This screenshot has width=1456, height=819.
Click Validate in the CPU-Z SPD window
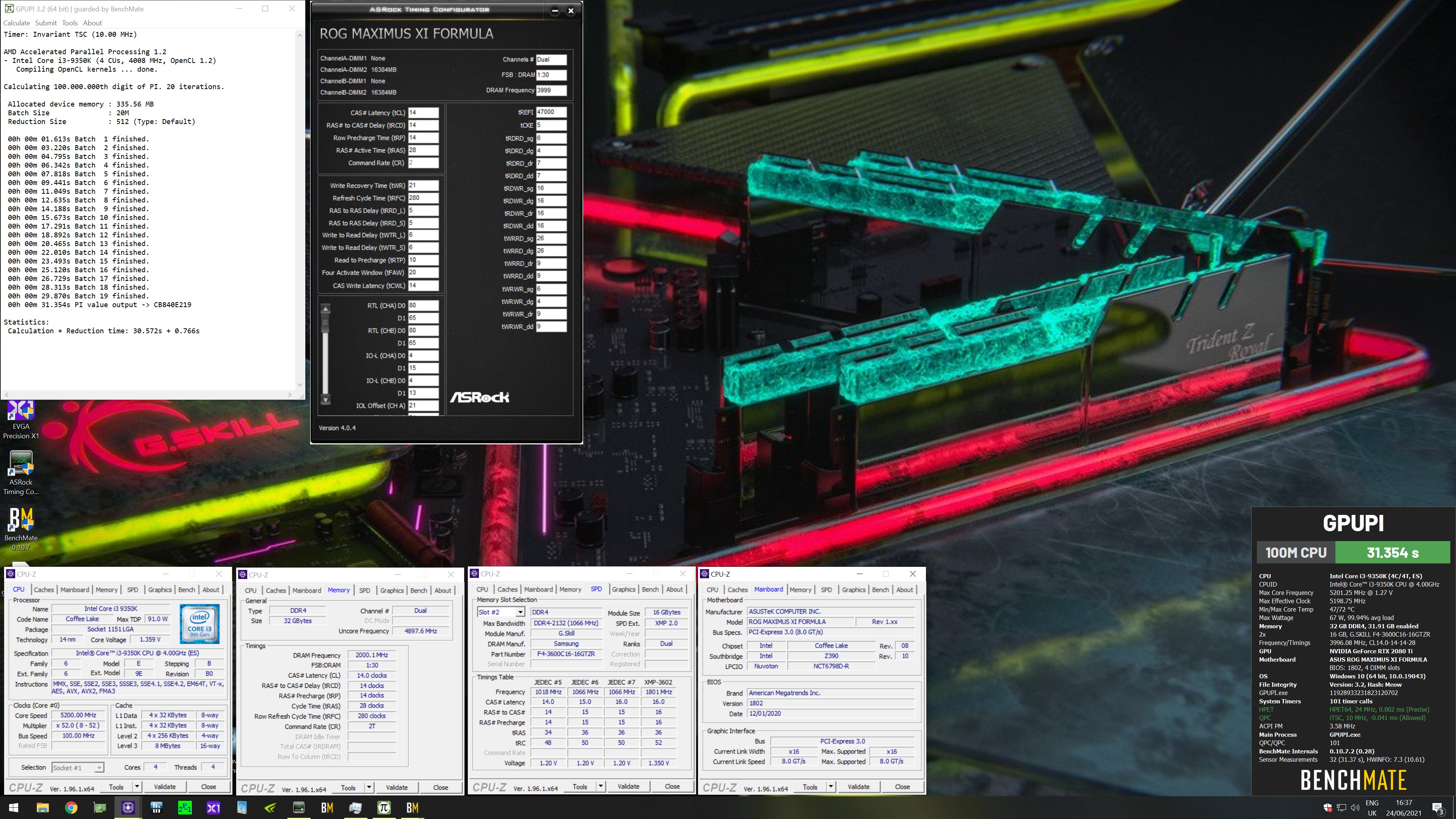pos(628,786)
